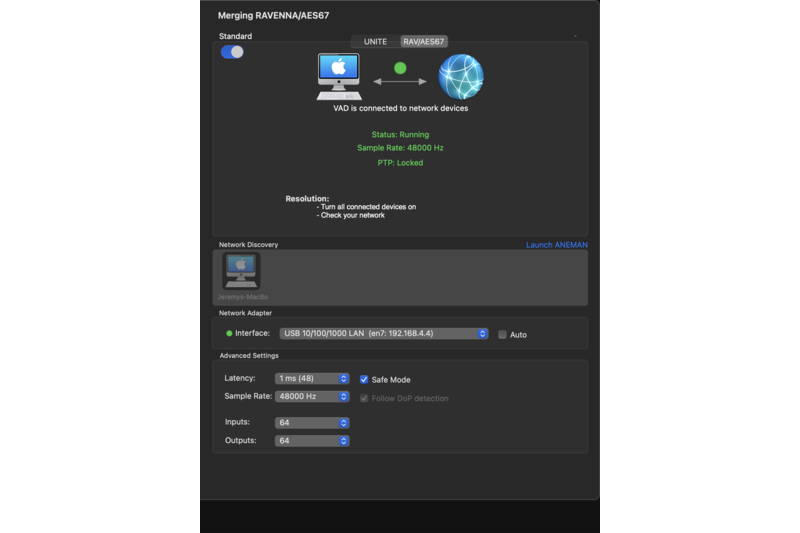Click the 'Sample Rate: 48000 Hz' status text

click(x=401, y=148)
